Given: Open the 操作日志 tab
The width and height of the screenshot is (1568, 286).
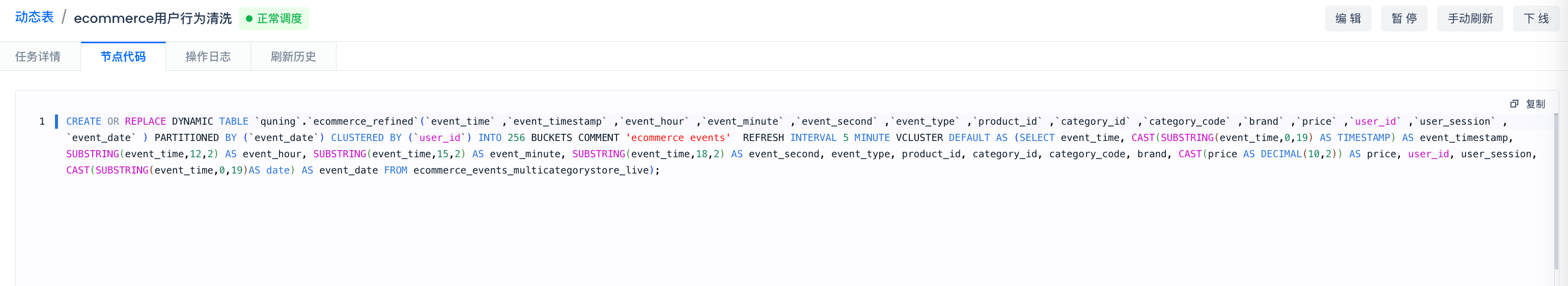Looking at the screenshot, I should [x=208, y=56].
